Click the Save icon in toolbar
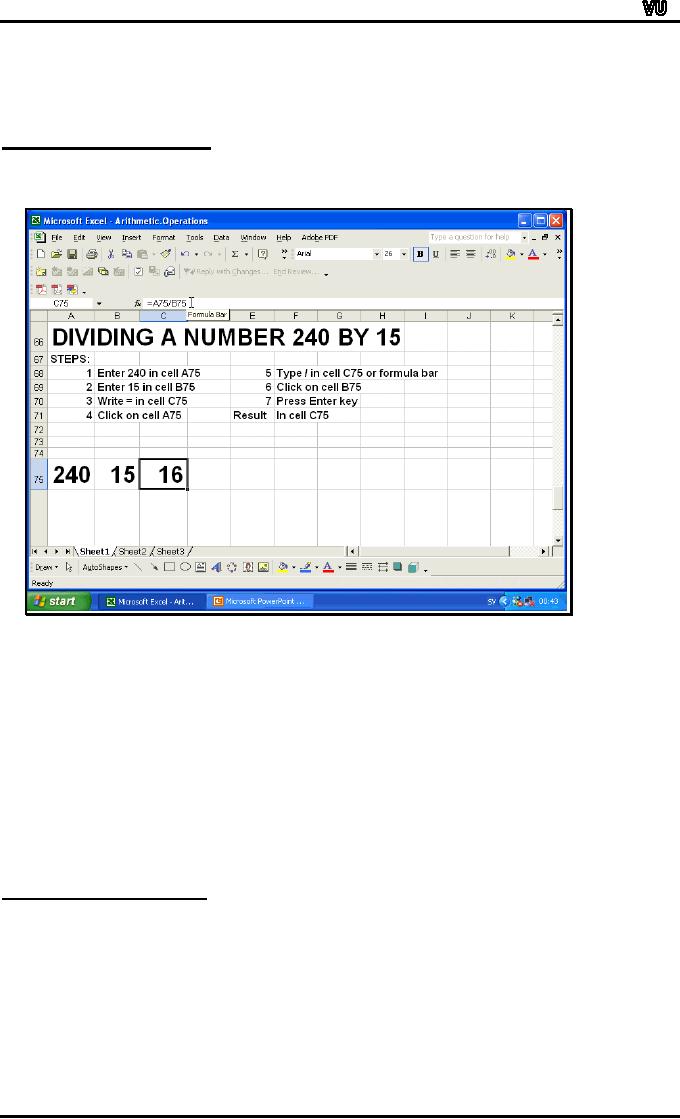680x1119 pixels. 72,254
